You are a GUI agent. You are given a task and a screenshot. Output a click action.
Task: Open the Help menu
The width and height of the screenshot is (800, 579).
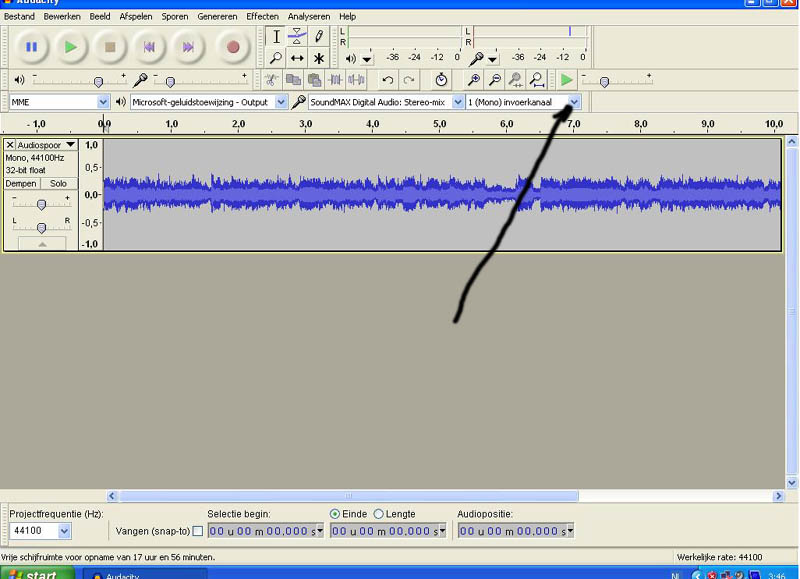[347, 16]
